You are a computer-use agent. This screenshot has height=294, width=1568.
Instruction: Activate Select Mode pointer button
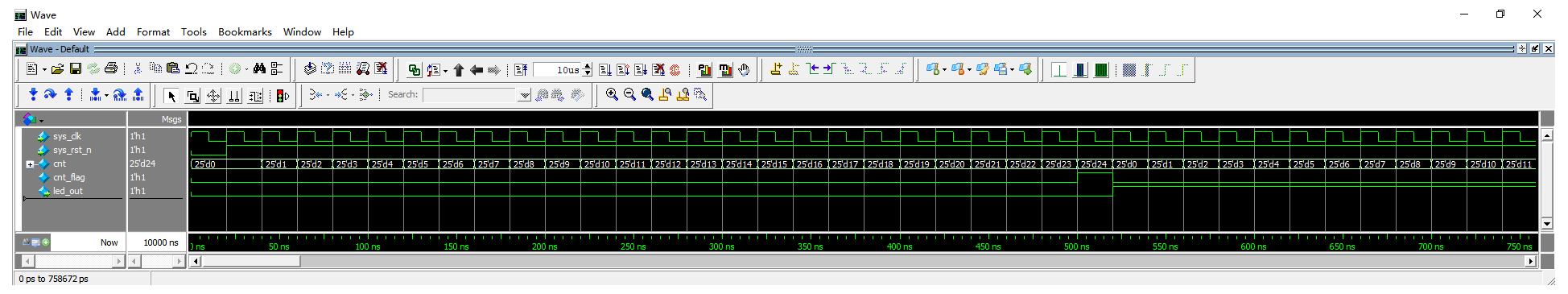pos(171,96)
